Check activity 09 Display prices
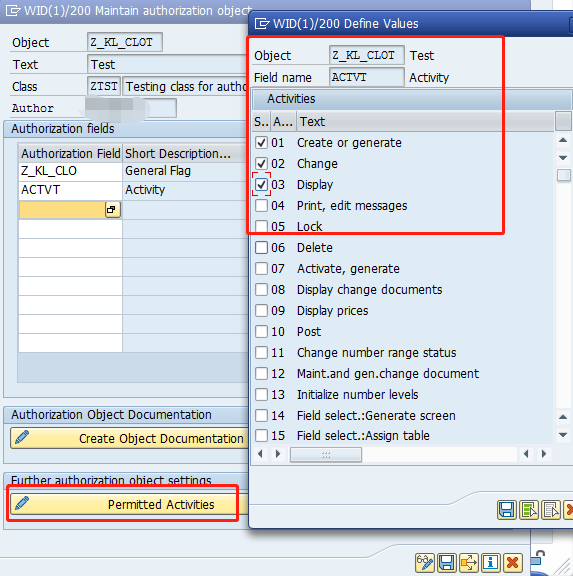573x576 pixels. point(262,310)
